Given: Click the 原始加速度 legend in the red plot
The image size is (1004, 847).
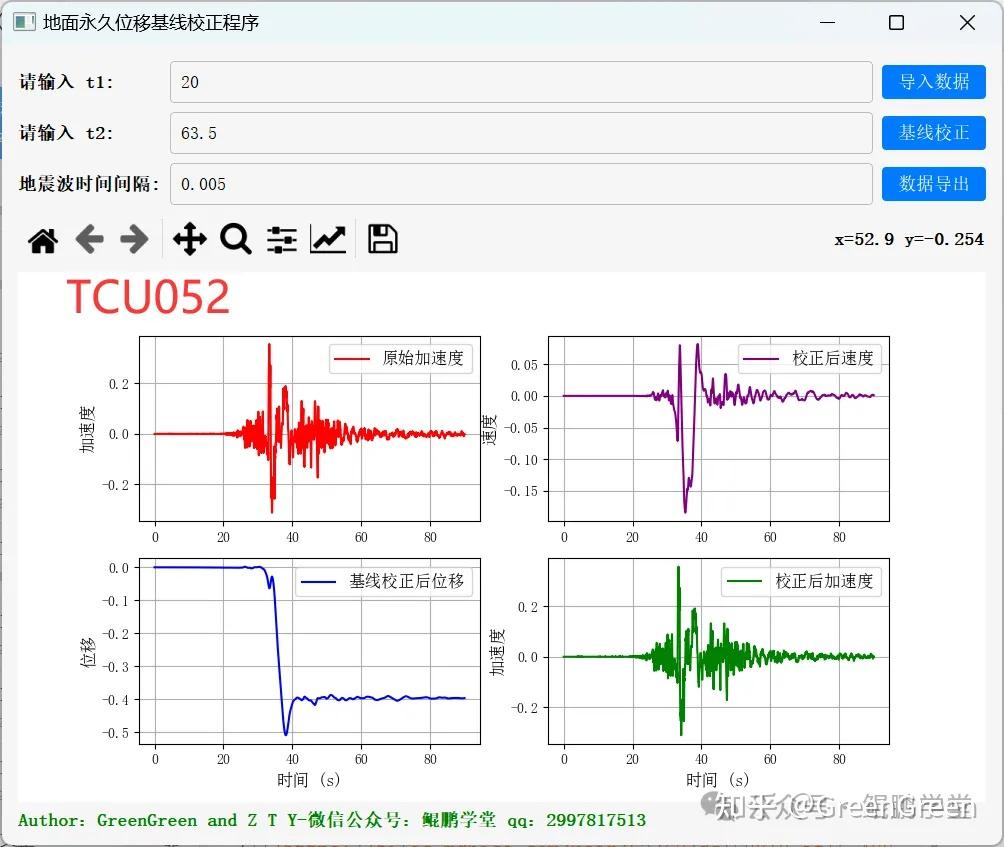Looking at the screenshot, I should click(x=403, y=360).
